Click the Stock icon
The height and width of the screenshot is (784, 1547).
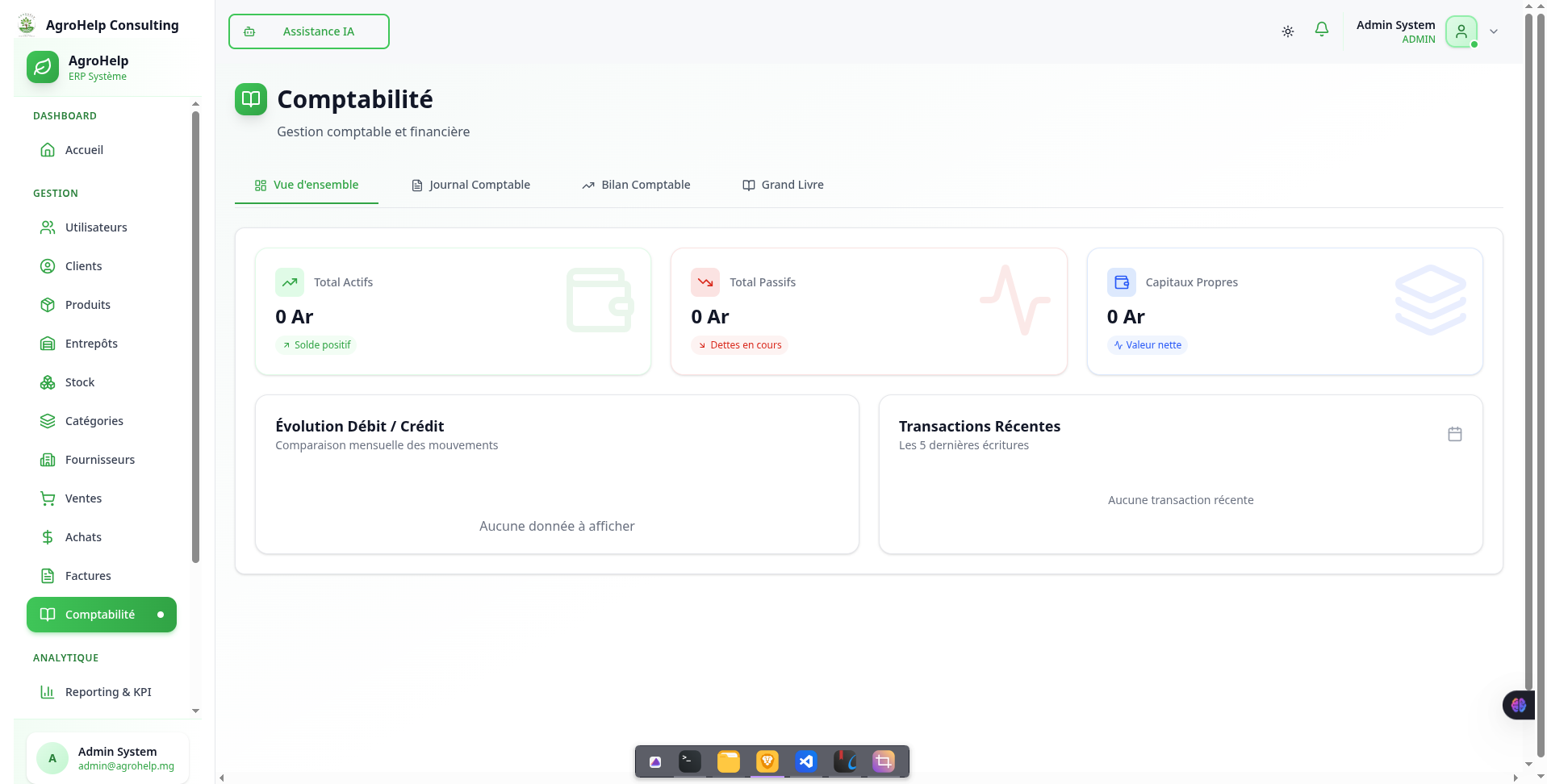[48, 382]
